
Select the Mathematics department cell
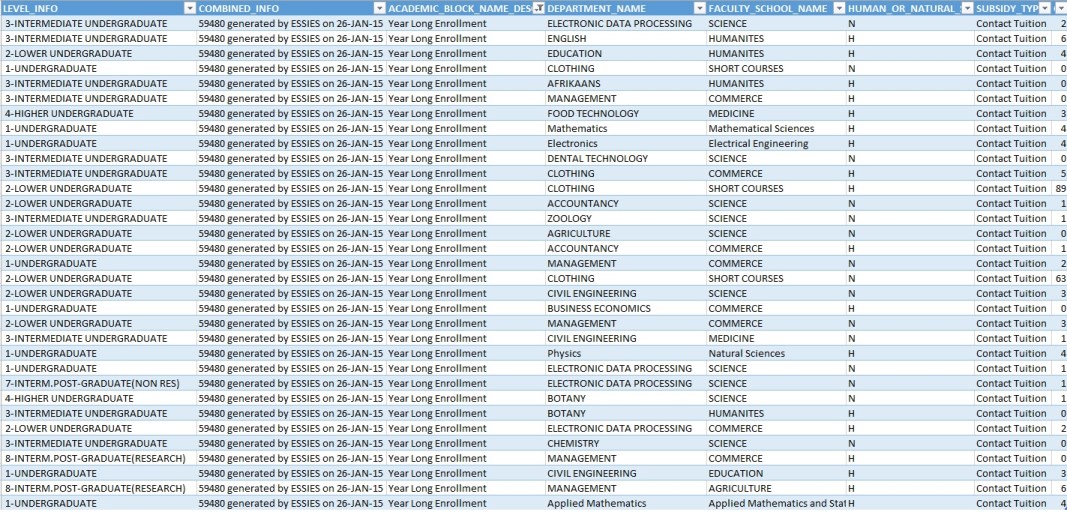625,129
